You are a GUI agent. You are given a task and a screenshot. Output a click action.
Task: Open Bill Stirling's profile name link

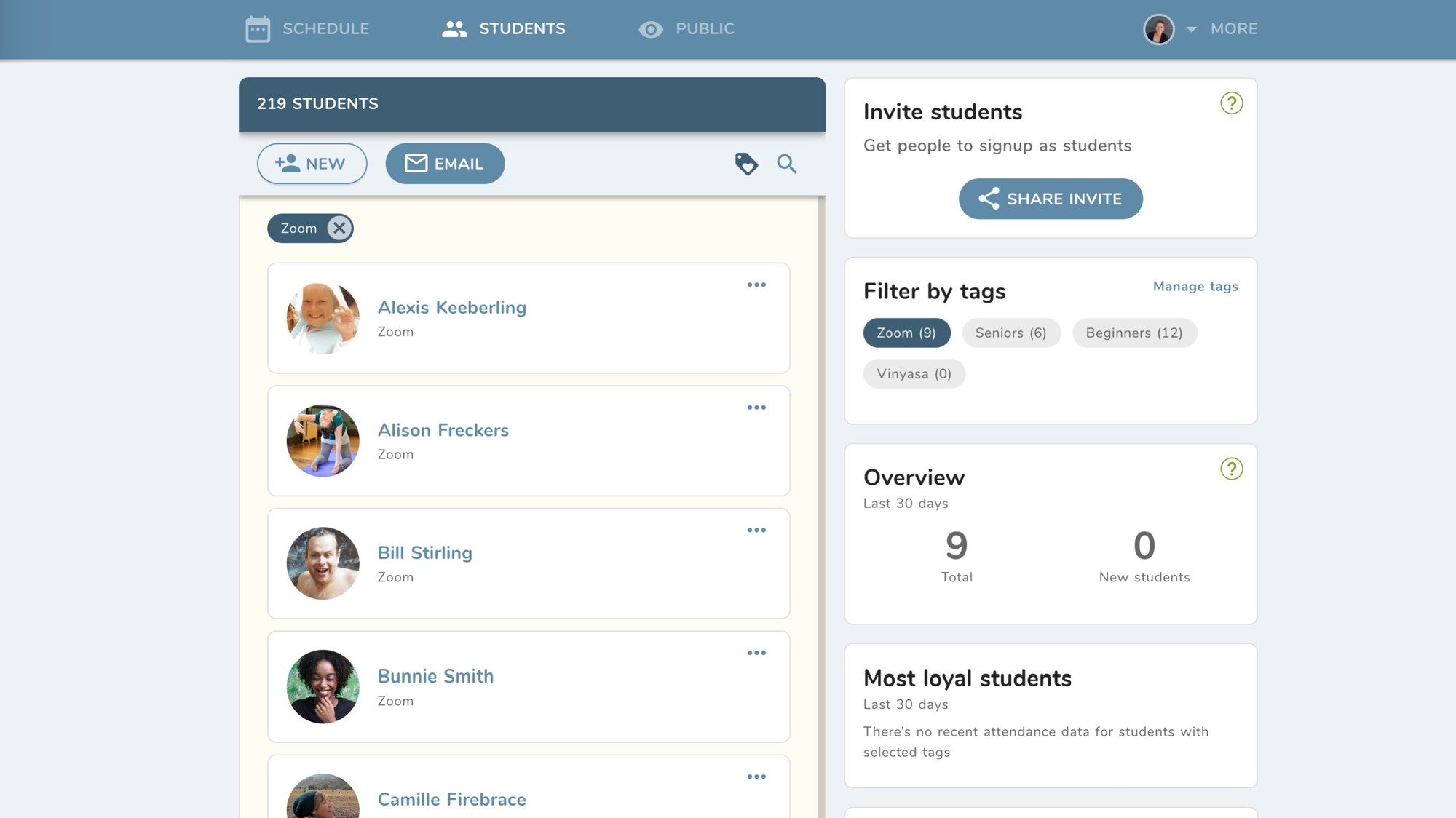click(425, 553)
